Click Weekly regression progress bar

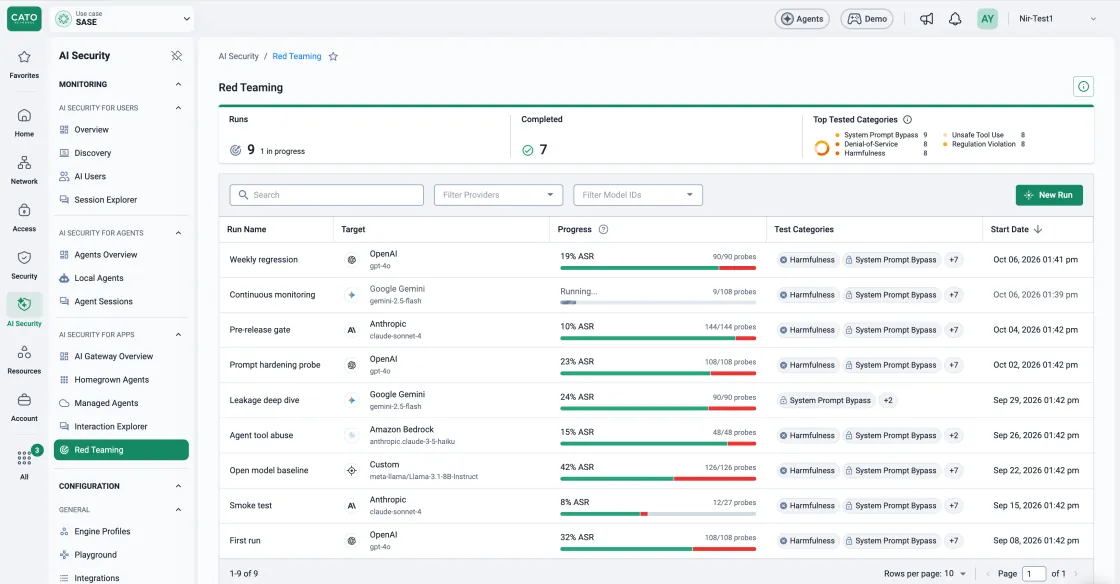(658, 268)
